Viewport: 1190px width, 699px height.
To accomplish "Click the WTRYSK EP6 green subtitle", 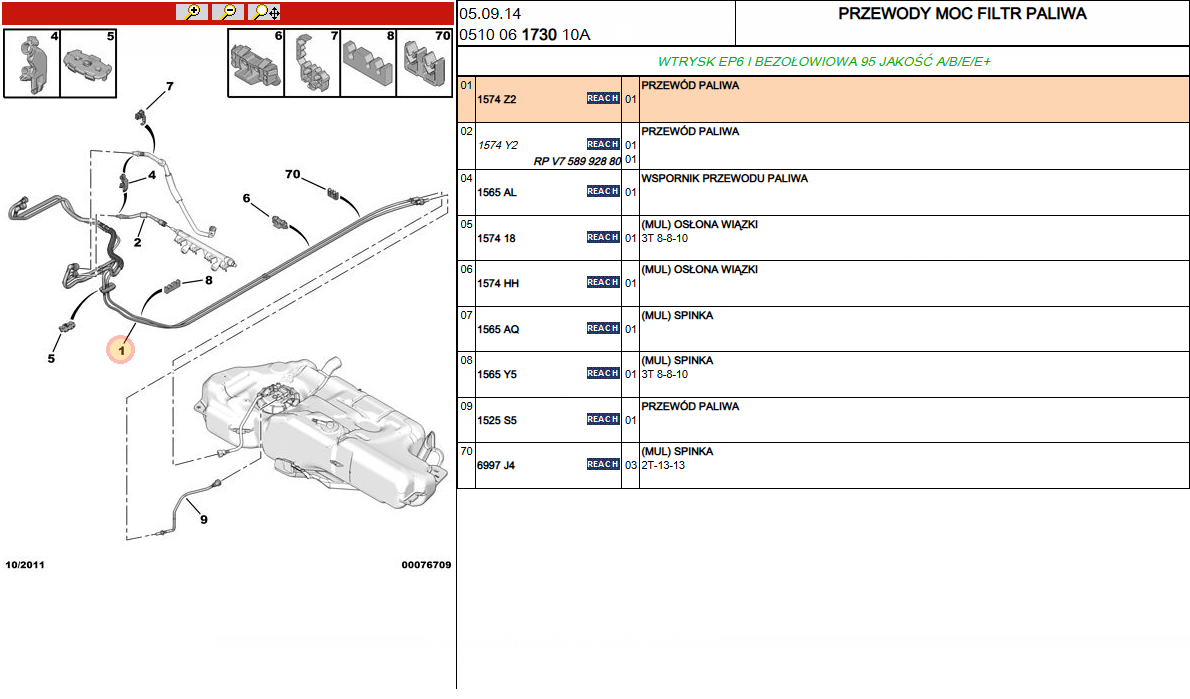I will [x=823, y=61].
